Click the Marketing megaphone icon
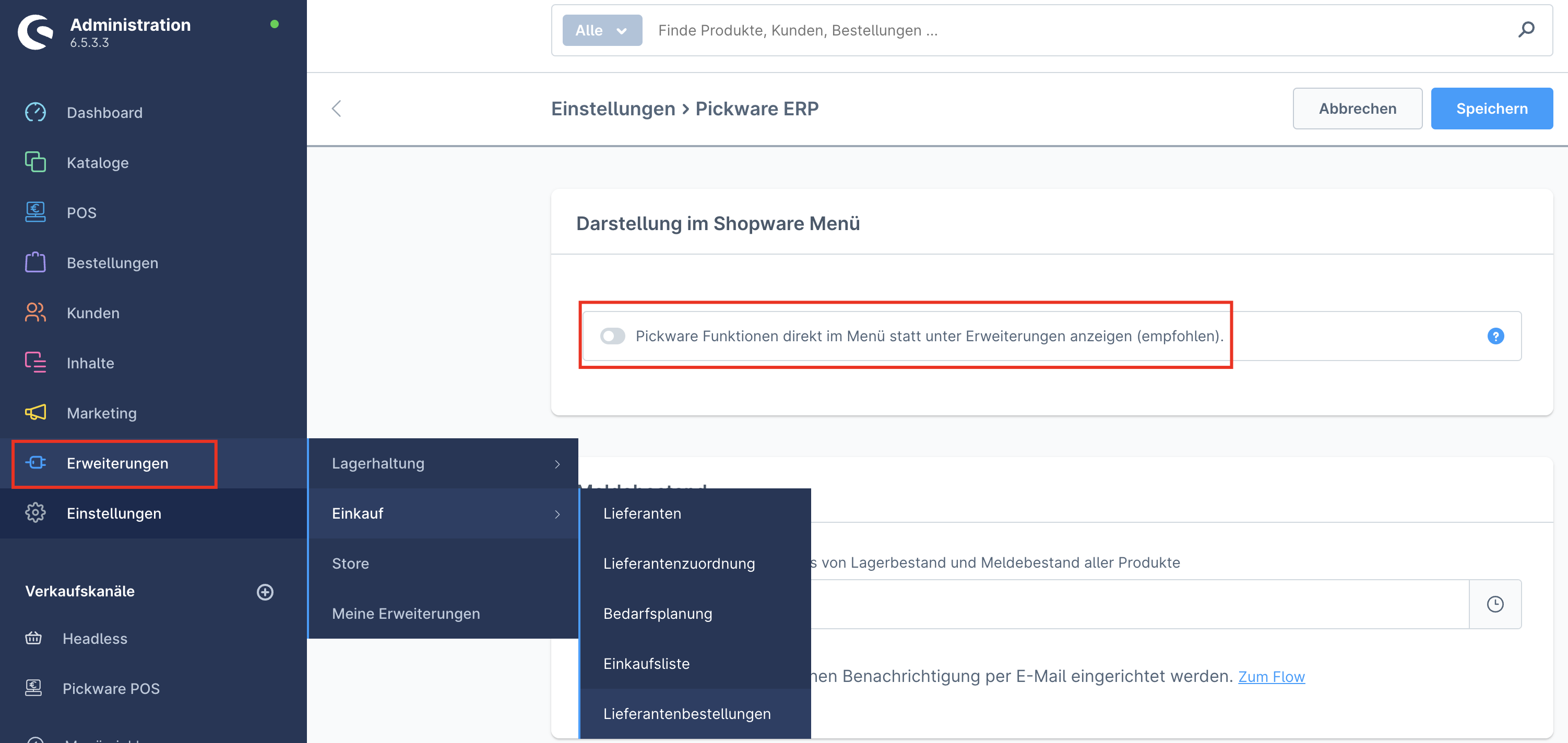Image resolution: width=1568 pixels, height=743 pixels. (35, 413)
